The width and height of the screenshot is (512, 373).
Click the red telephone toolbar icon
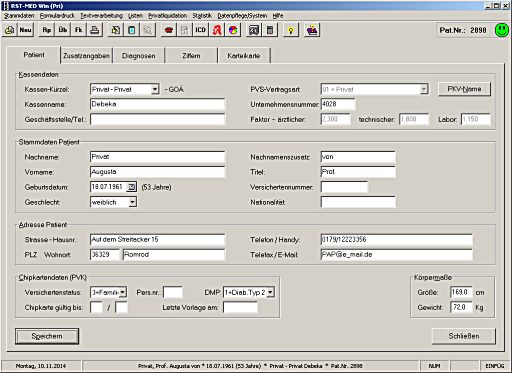coord(169,30)
